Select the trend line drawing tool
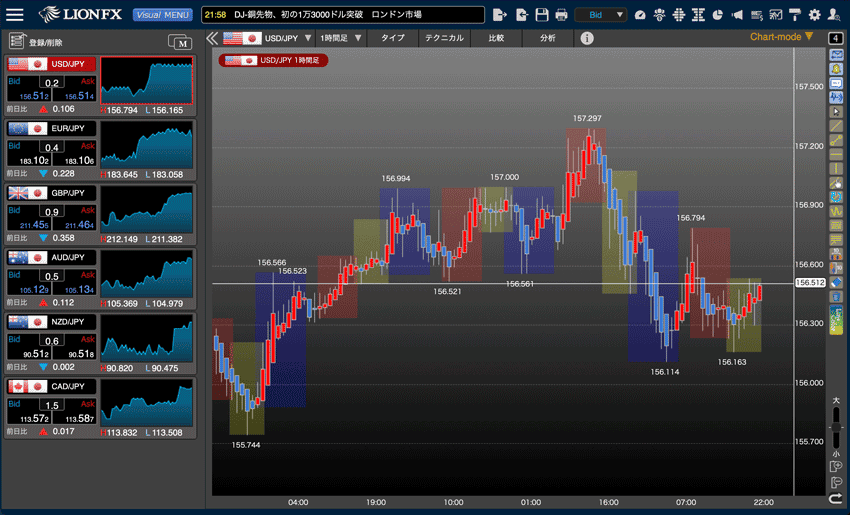The image size is (850, 515). coord(837,127)
